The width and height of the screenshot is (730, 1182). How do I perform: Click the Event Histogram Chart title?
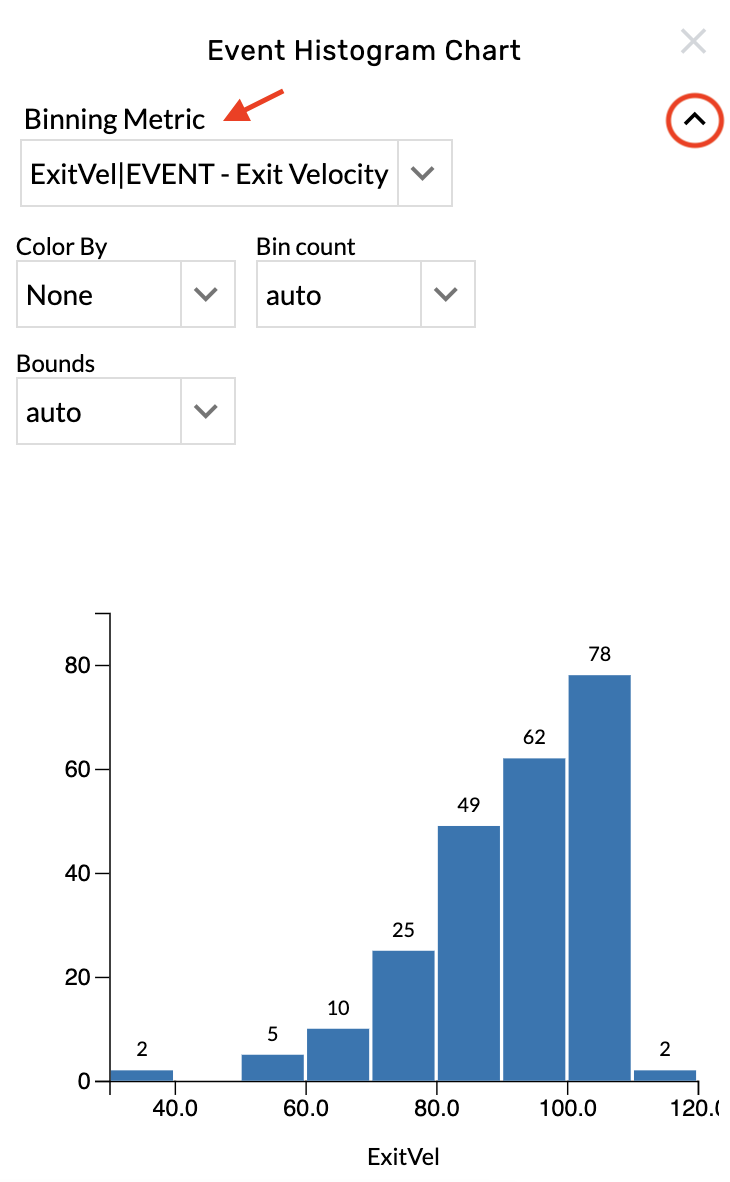(364, 50)
